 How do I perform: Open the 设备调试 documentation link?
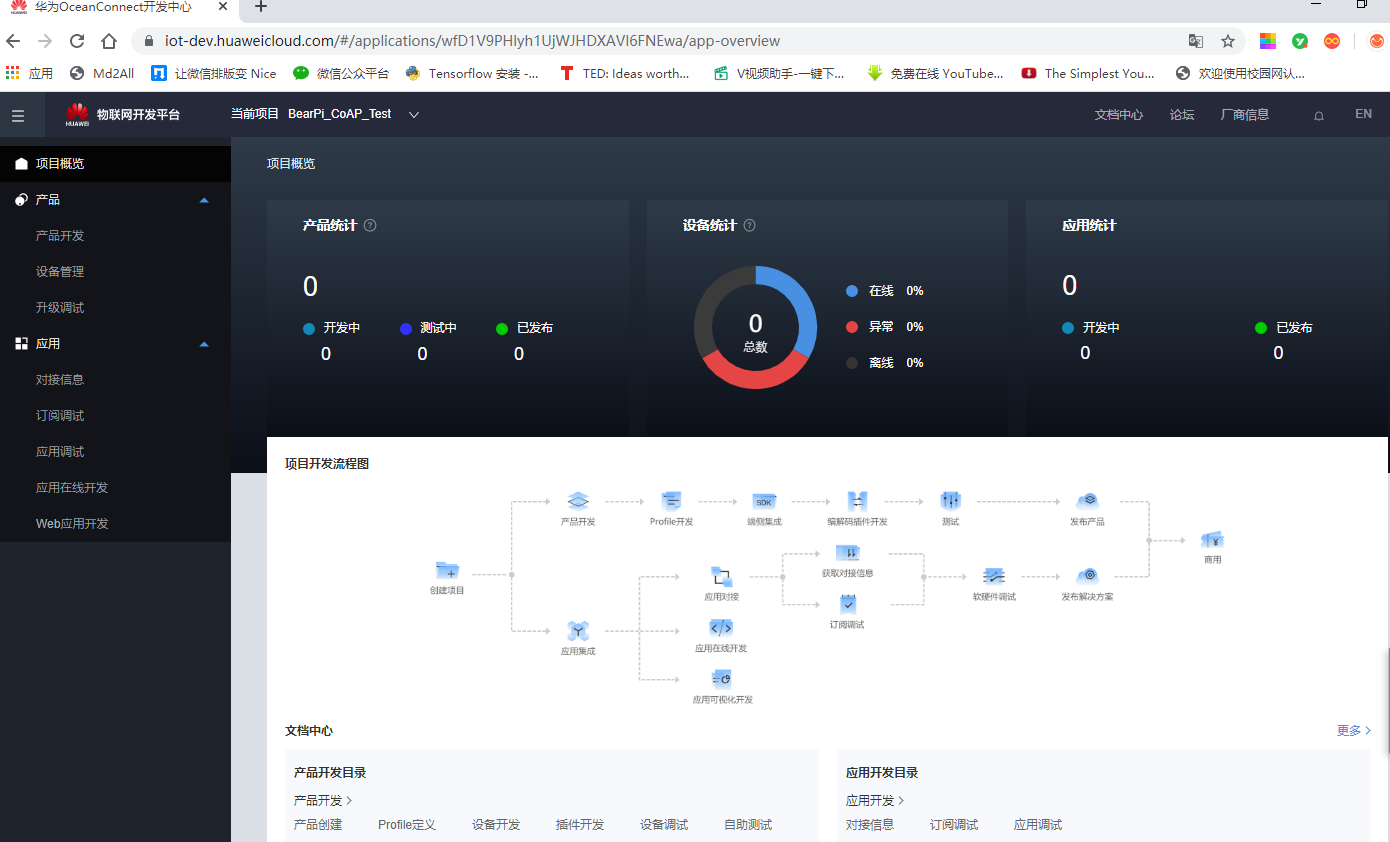[664, 825]
